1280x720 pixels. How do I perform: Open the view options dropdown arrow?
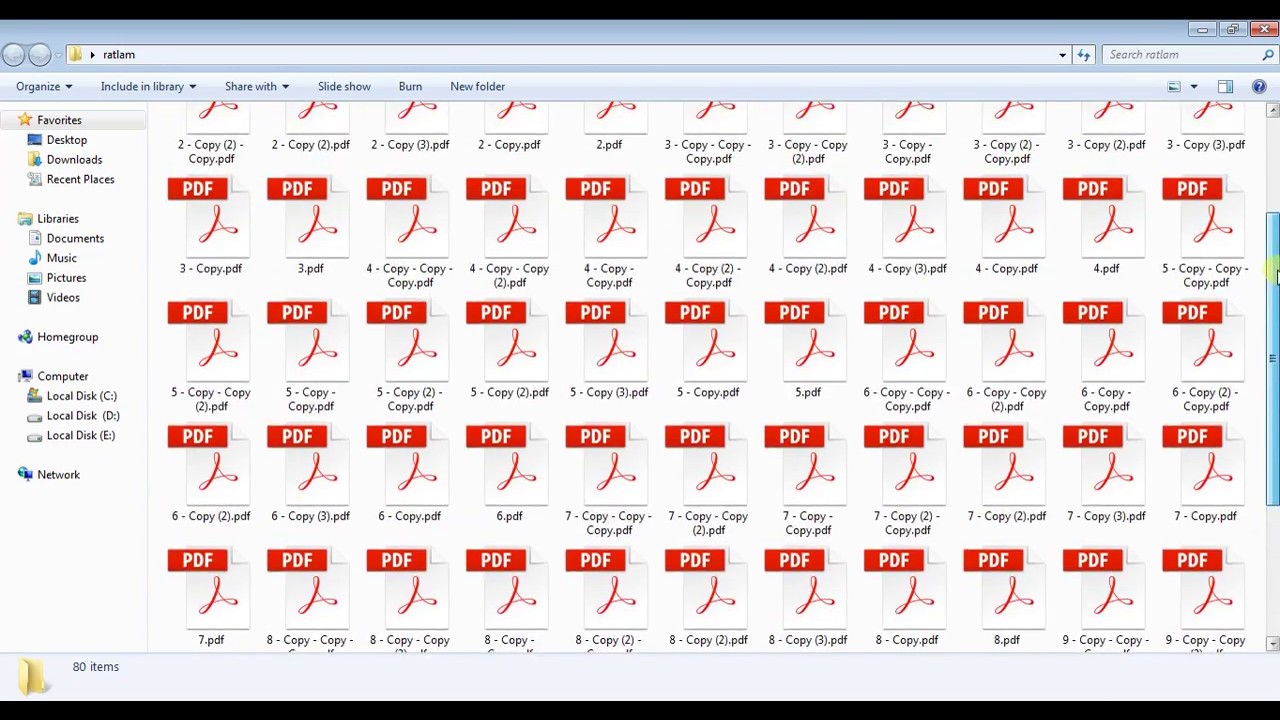1193,87
